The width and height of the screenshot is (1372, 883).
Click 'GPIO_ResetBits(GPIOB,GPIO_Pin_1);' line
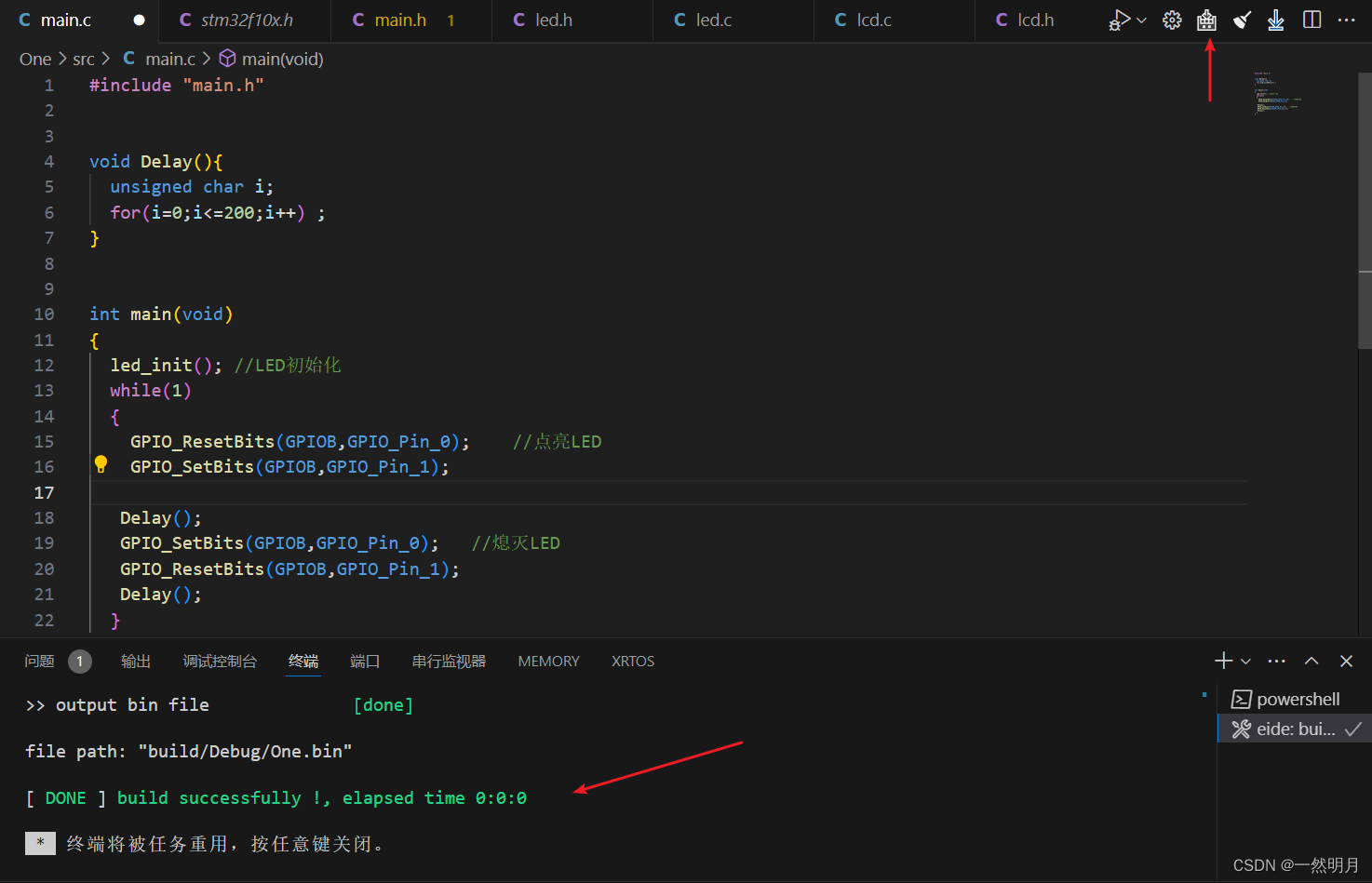(289, 569)
